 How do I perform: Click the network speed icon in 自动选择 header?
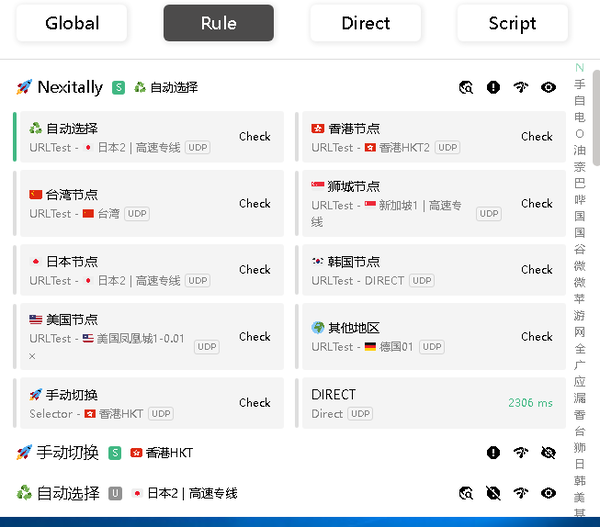pos(520,493)
